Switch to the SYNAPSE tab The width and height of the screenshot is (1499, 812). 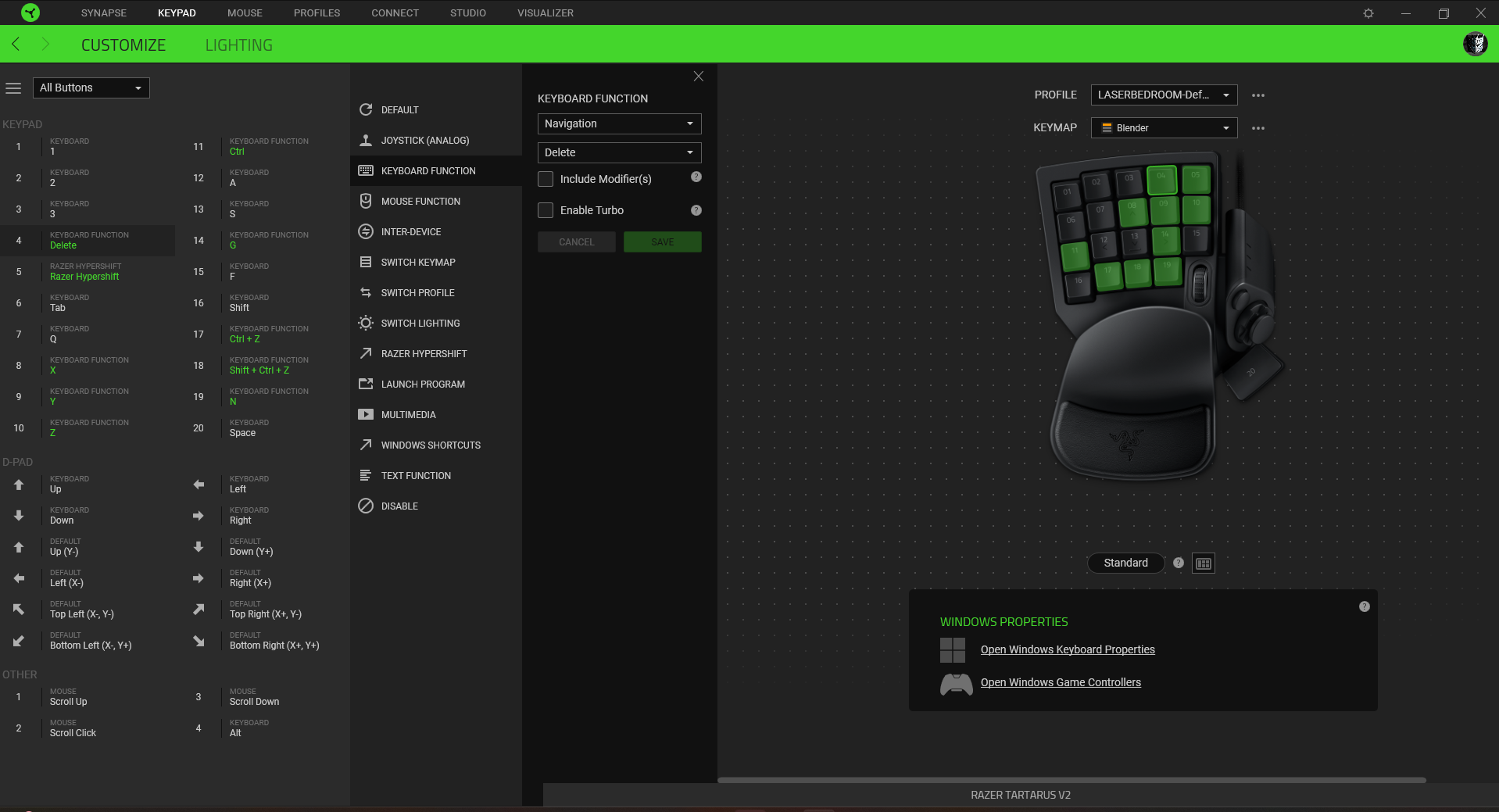click(x=104, y=13)
